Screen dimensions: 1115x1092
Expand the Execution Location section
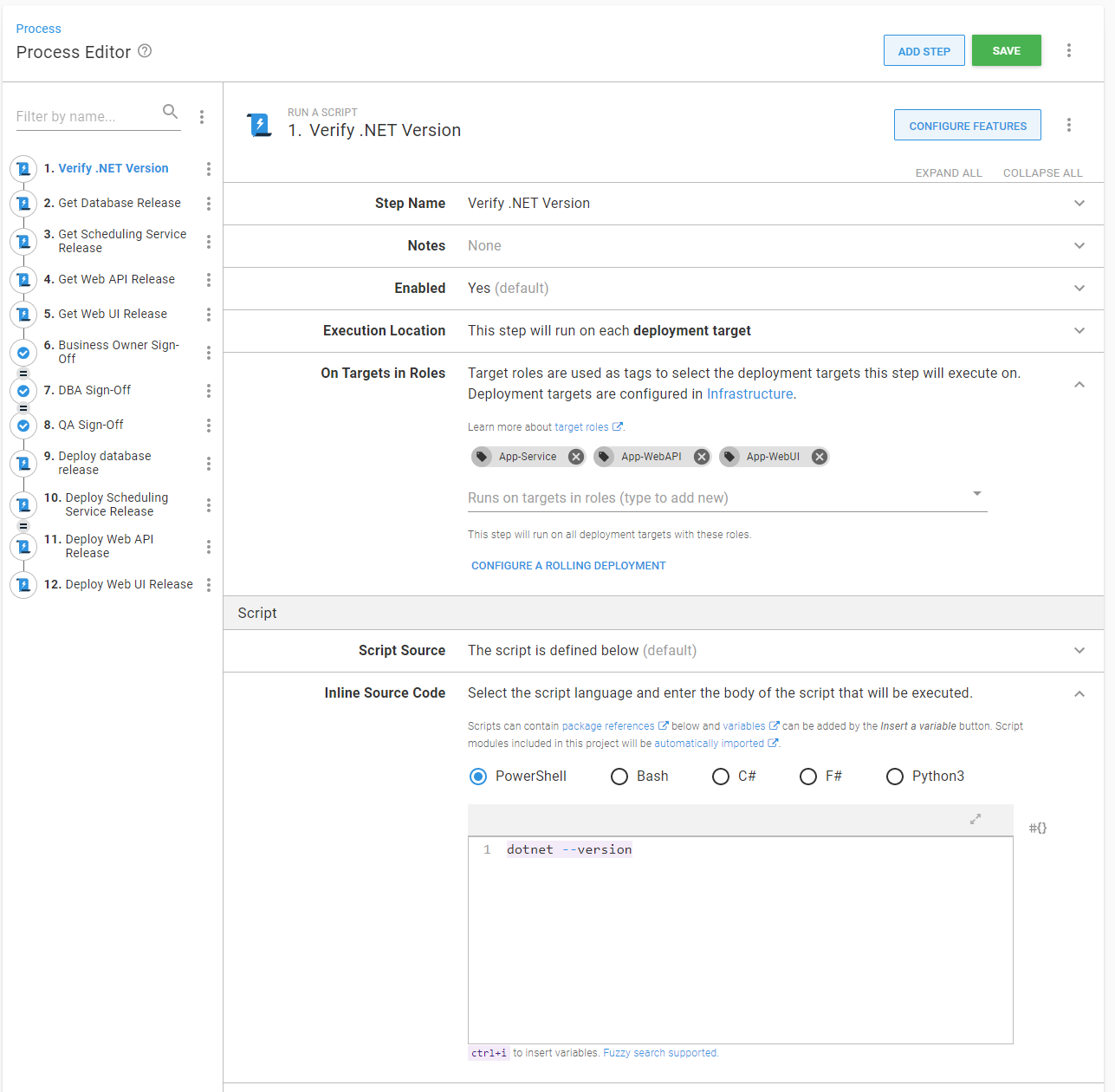point(1079,331)
